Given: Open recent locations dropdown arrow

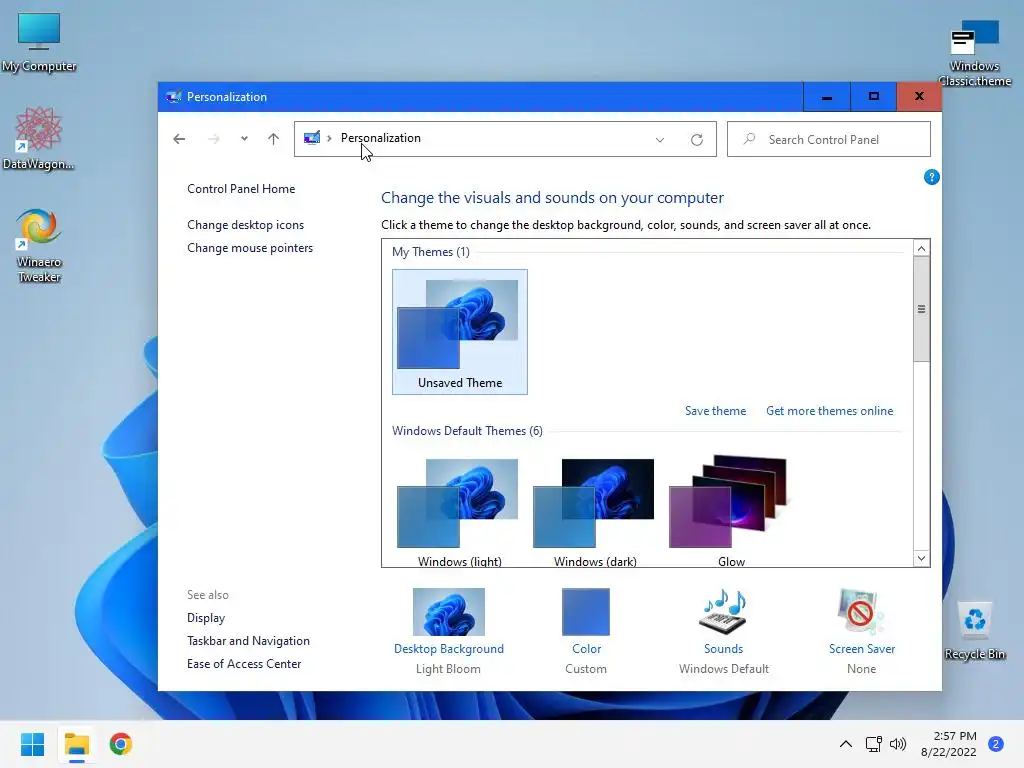Looking at the screenshot, I should point(244,138).
